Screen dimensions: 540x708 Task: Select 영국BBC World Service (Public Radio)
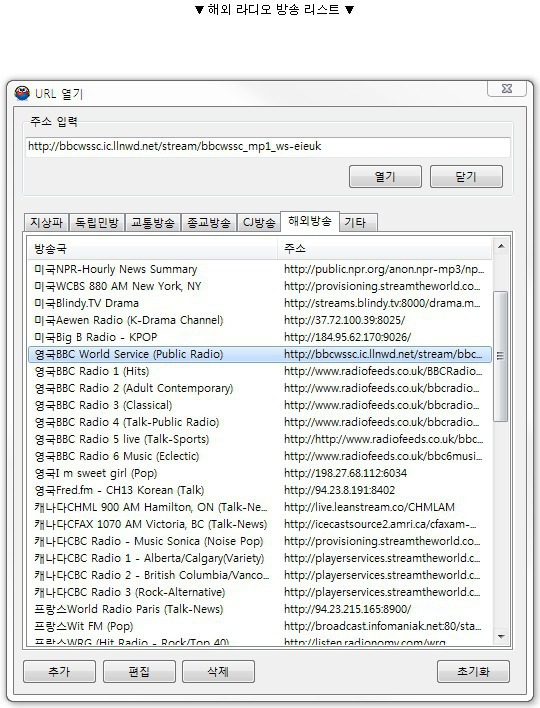point(259,354)
